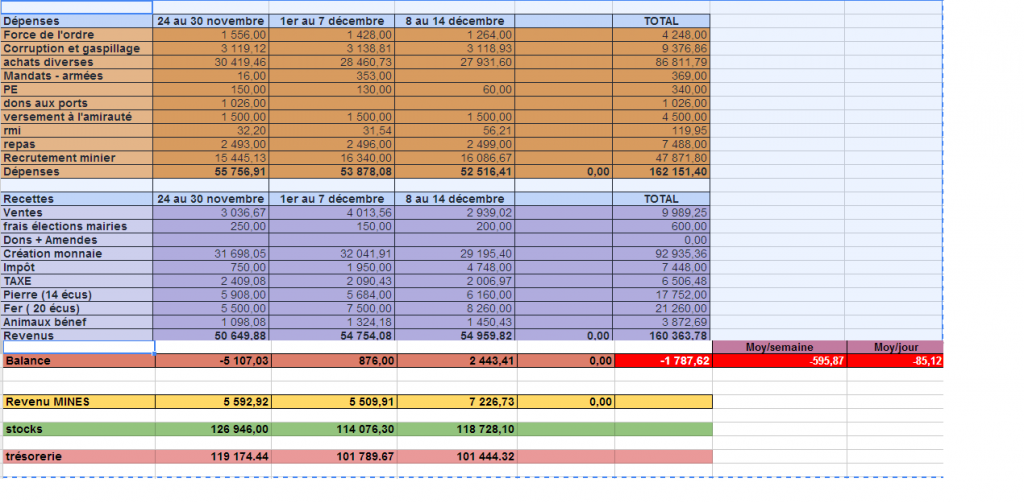This screenshot has height=503, width=1024.
Task: Select the 'dons aux ports' cell
Action: (x=77, y=103)
